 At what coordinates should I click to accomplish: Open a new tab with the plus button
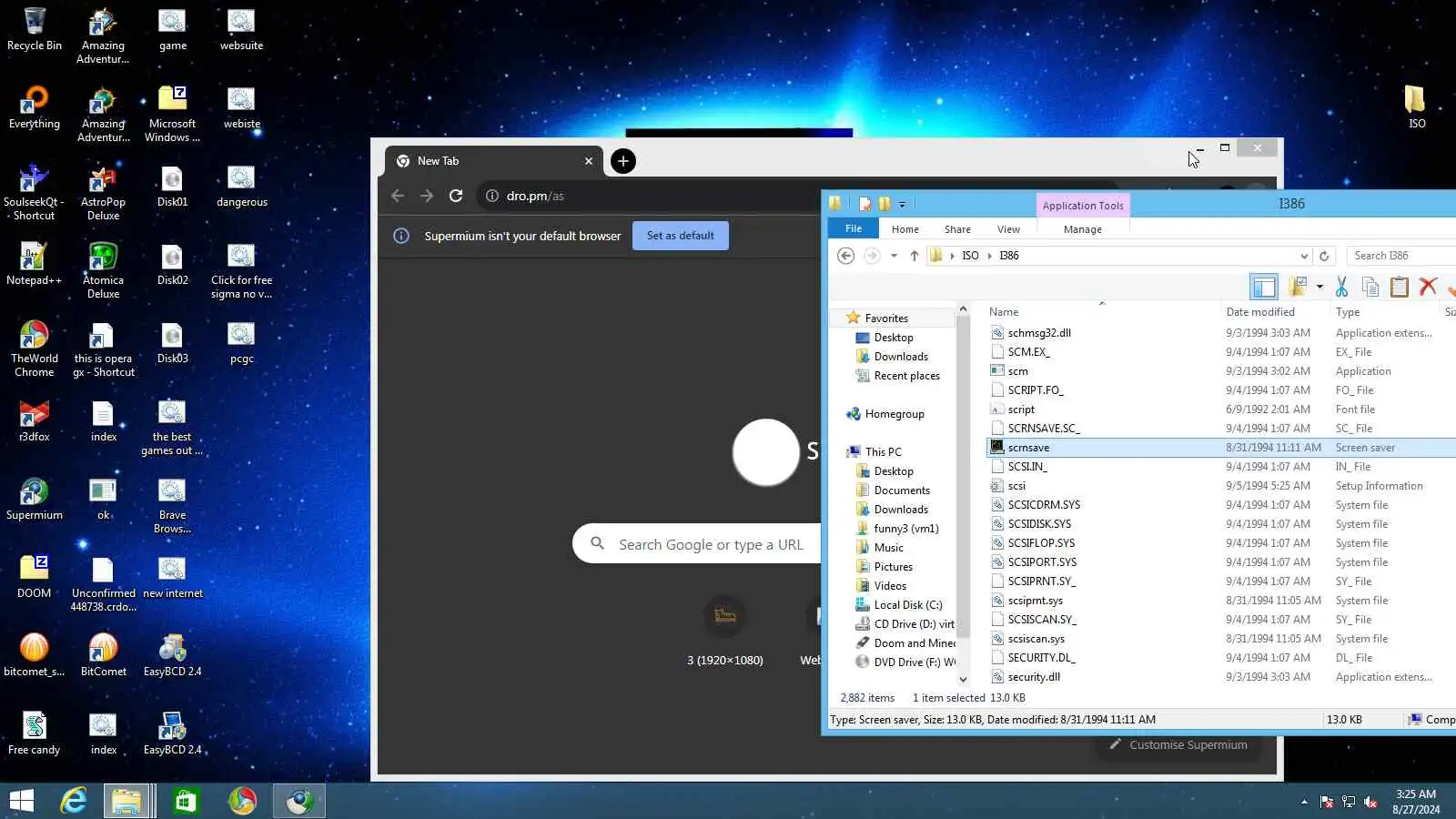click(623, 161)
